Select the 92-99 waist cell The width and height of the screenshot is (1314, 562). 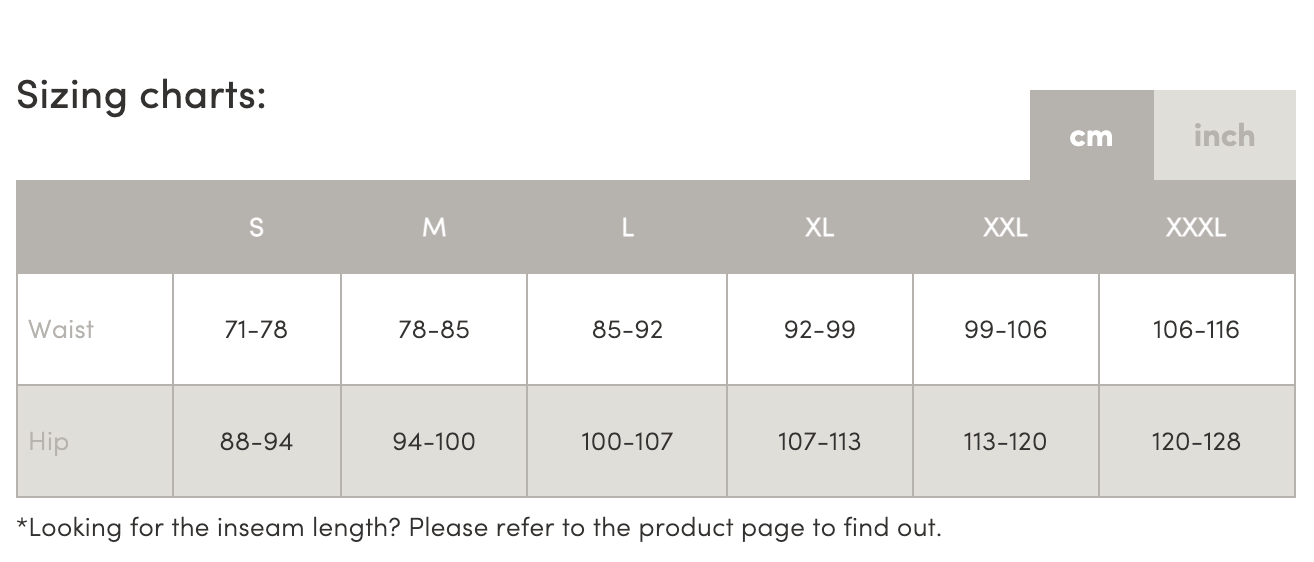point(819,330)
